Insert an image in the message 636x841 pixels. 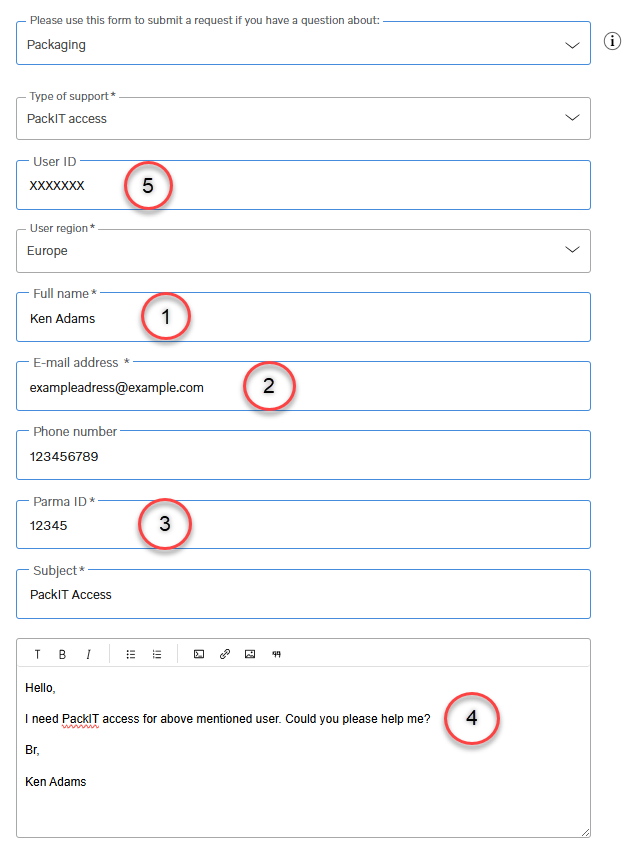tap(250, 654)
